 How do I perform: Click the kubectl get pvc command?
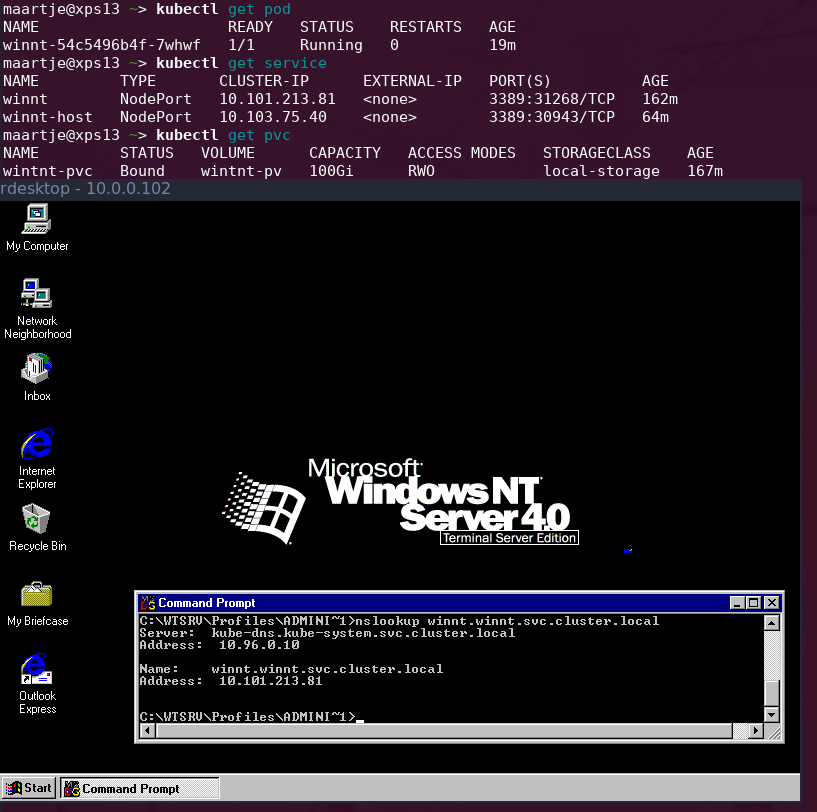tap(223, 136)
